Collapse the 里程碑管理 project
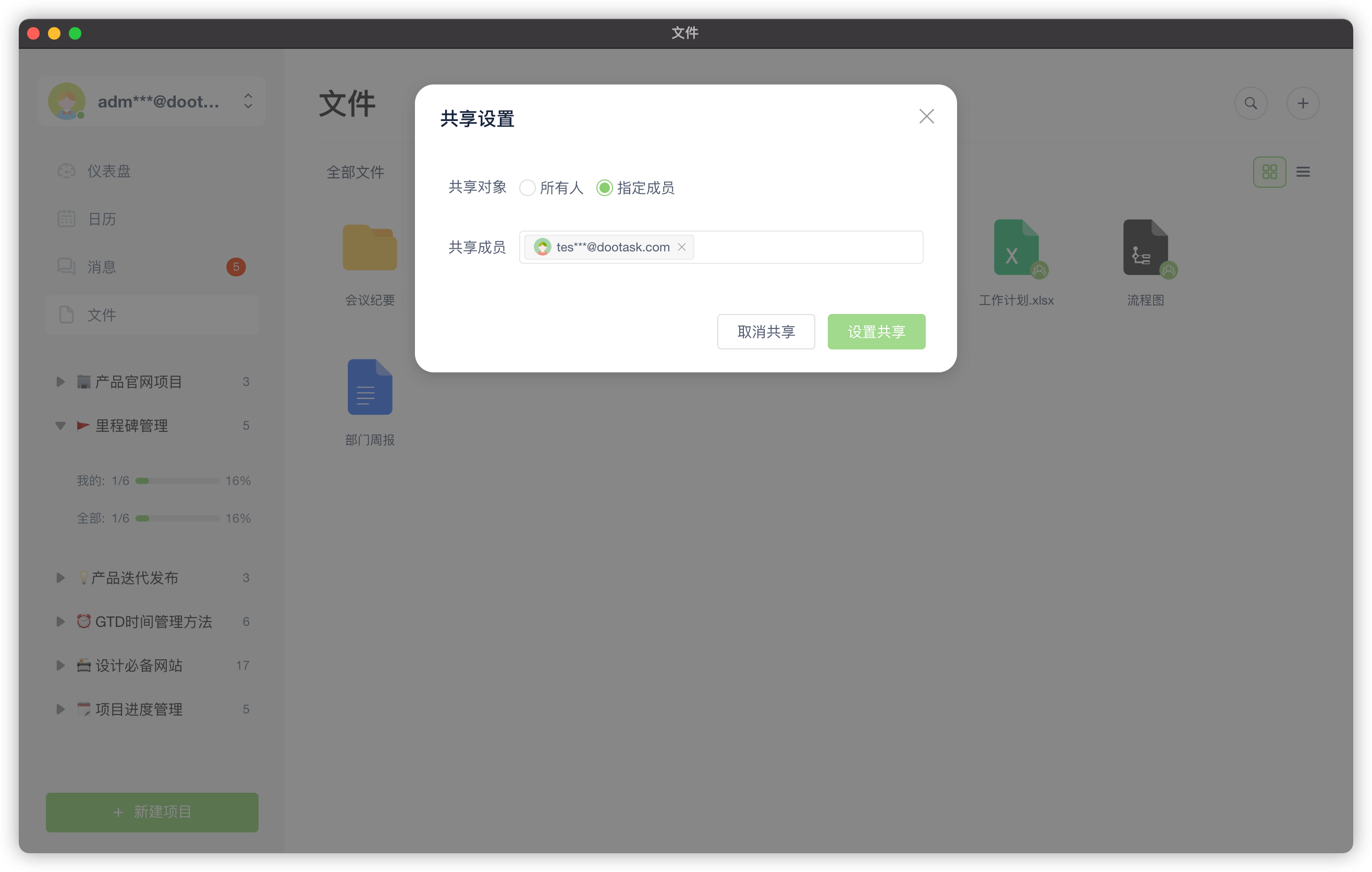 coord(60,425)
